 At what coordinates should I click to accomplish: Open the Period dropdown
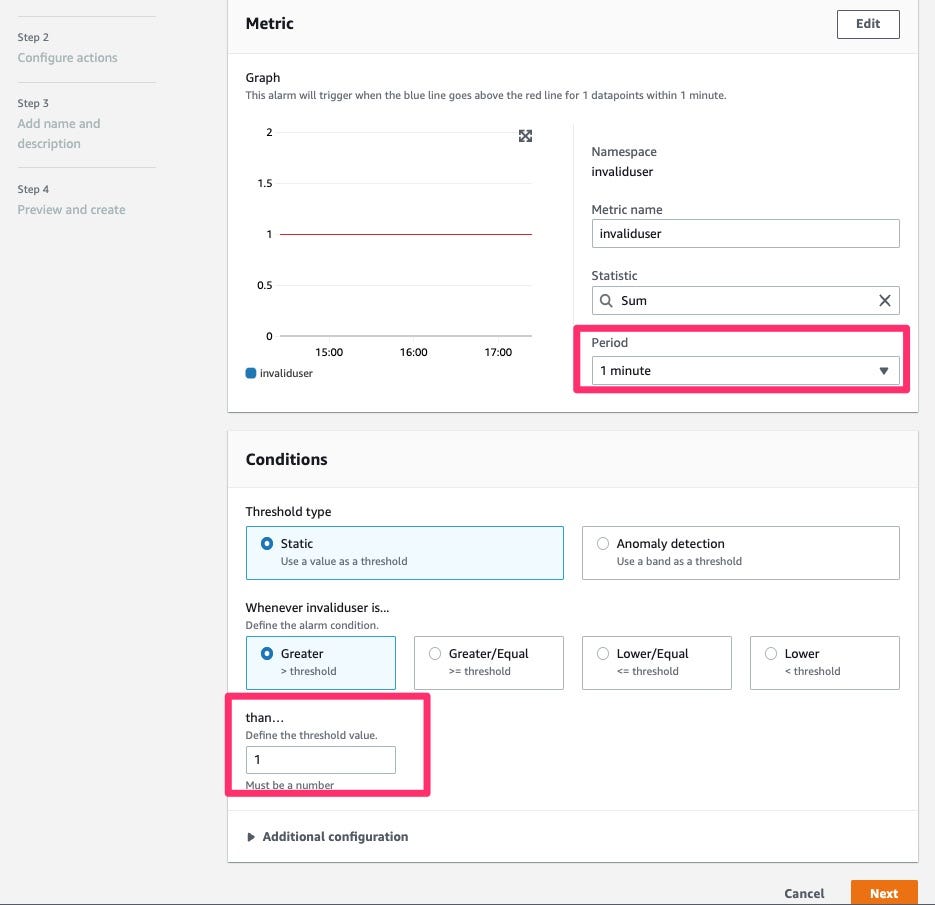coord(745,371)
